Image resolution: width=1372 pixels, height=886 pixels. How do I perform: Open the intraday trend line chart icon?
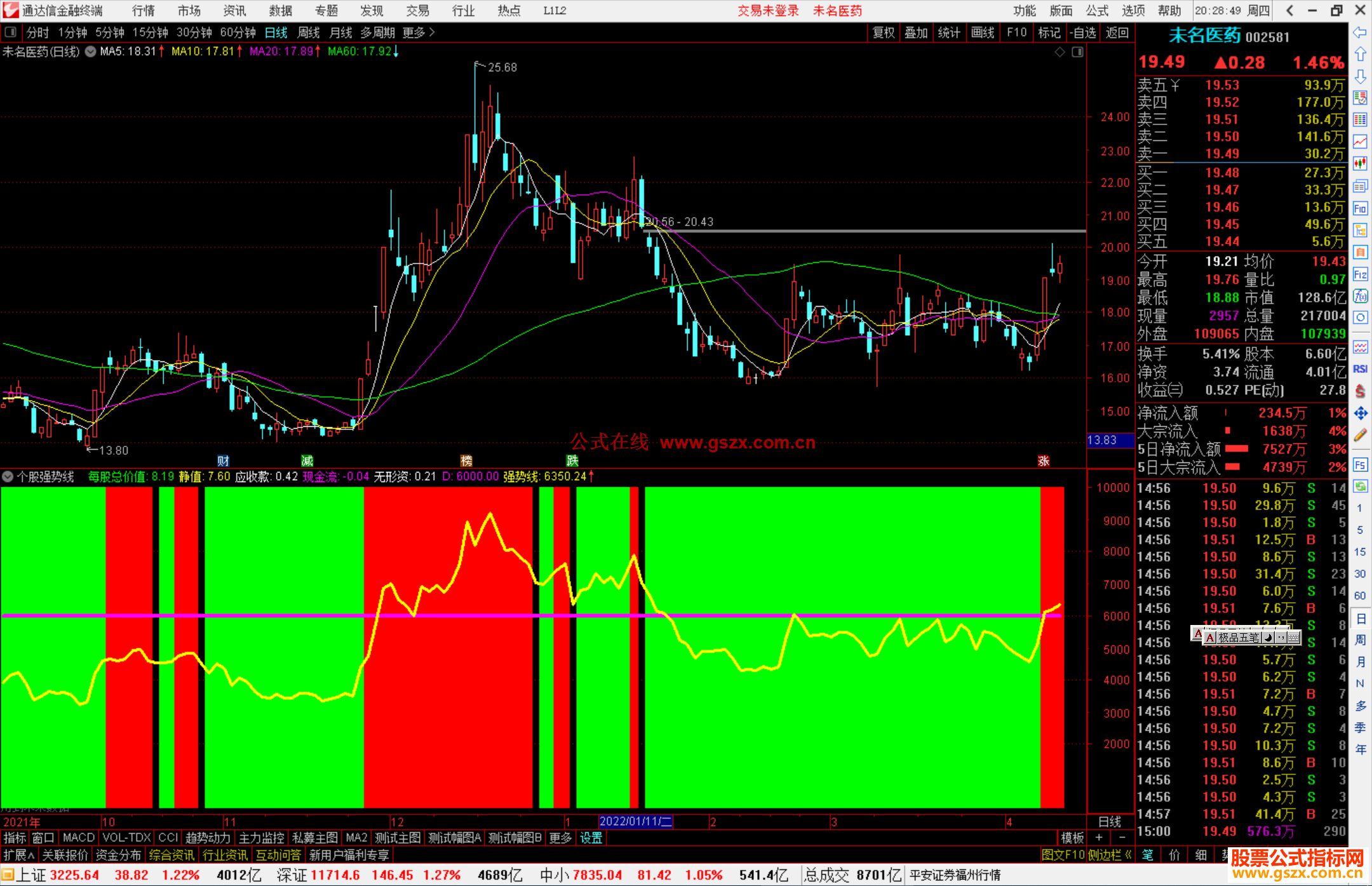pos(1360,142)
